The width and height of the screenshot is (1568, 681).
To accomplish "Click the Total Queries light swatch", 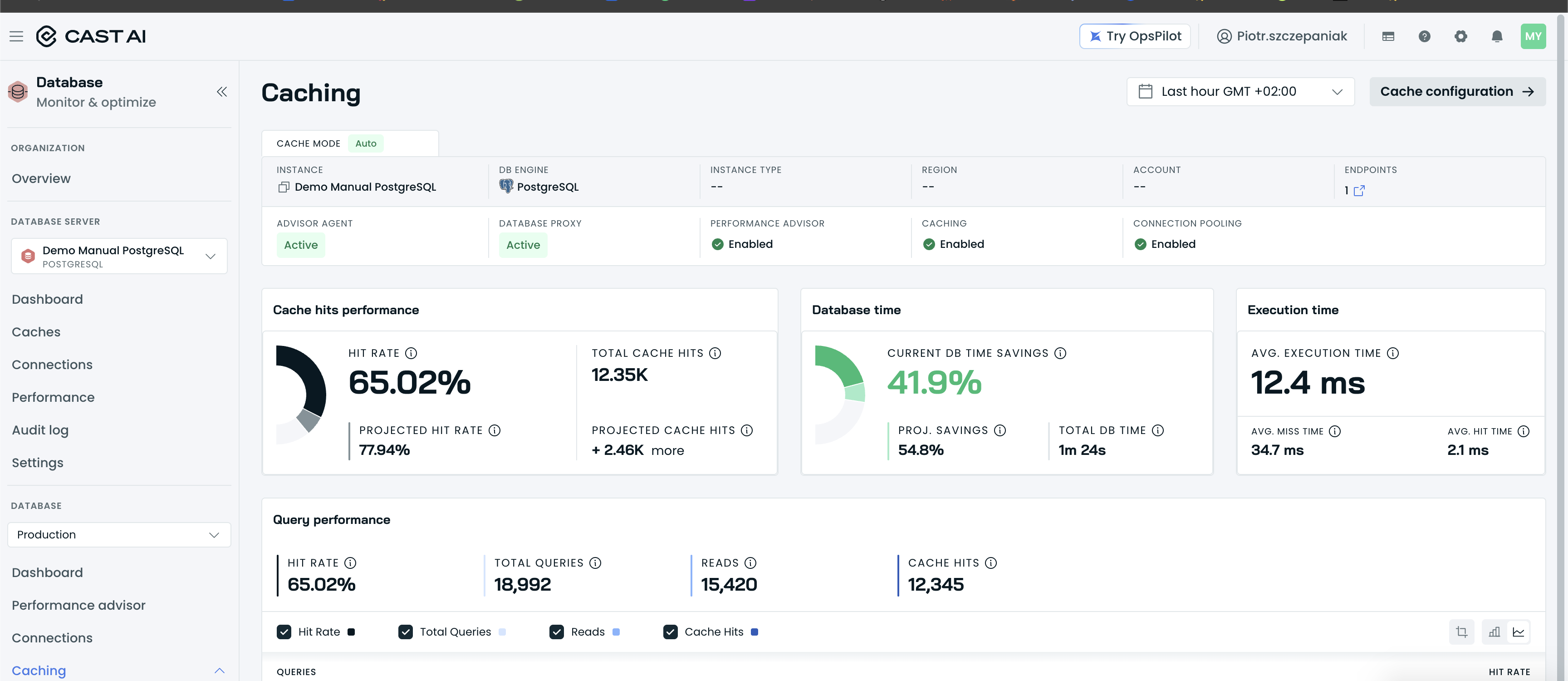I will coord(502,632).
